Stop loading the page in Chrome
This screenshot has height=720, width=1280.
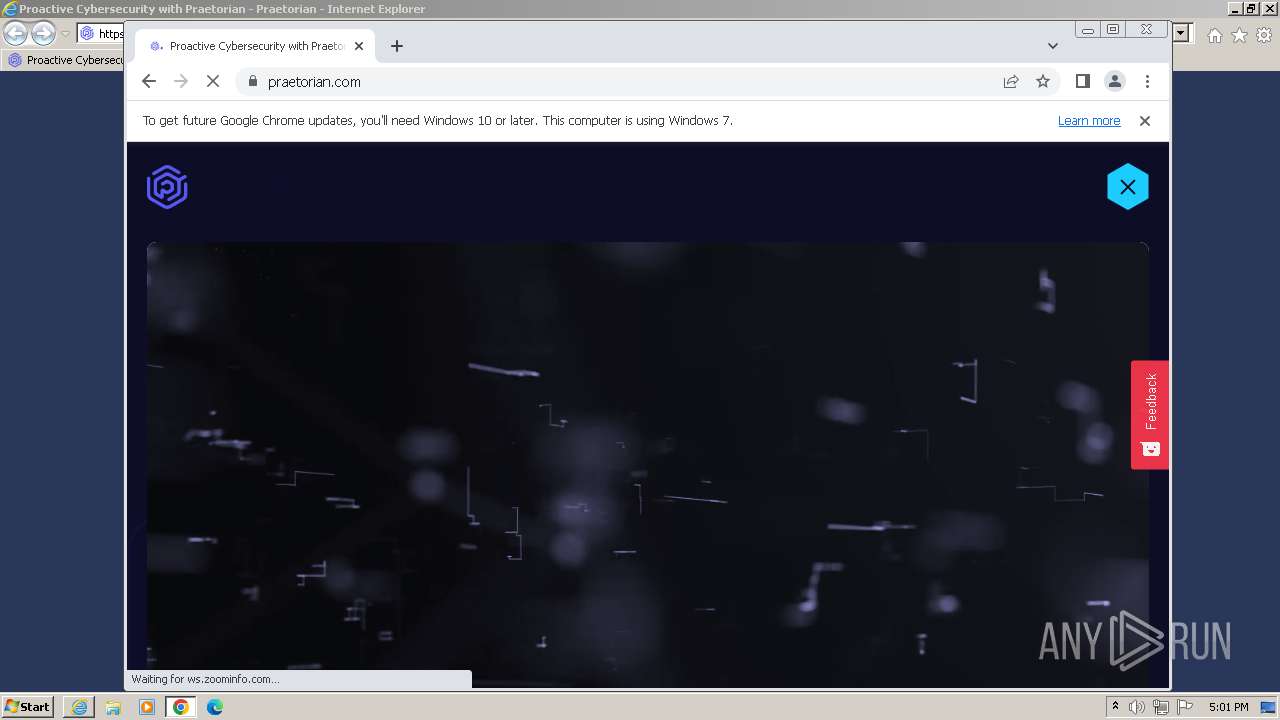[213, 82]
